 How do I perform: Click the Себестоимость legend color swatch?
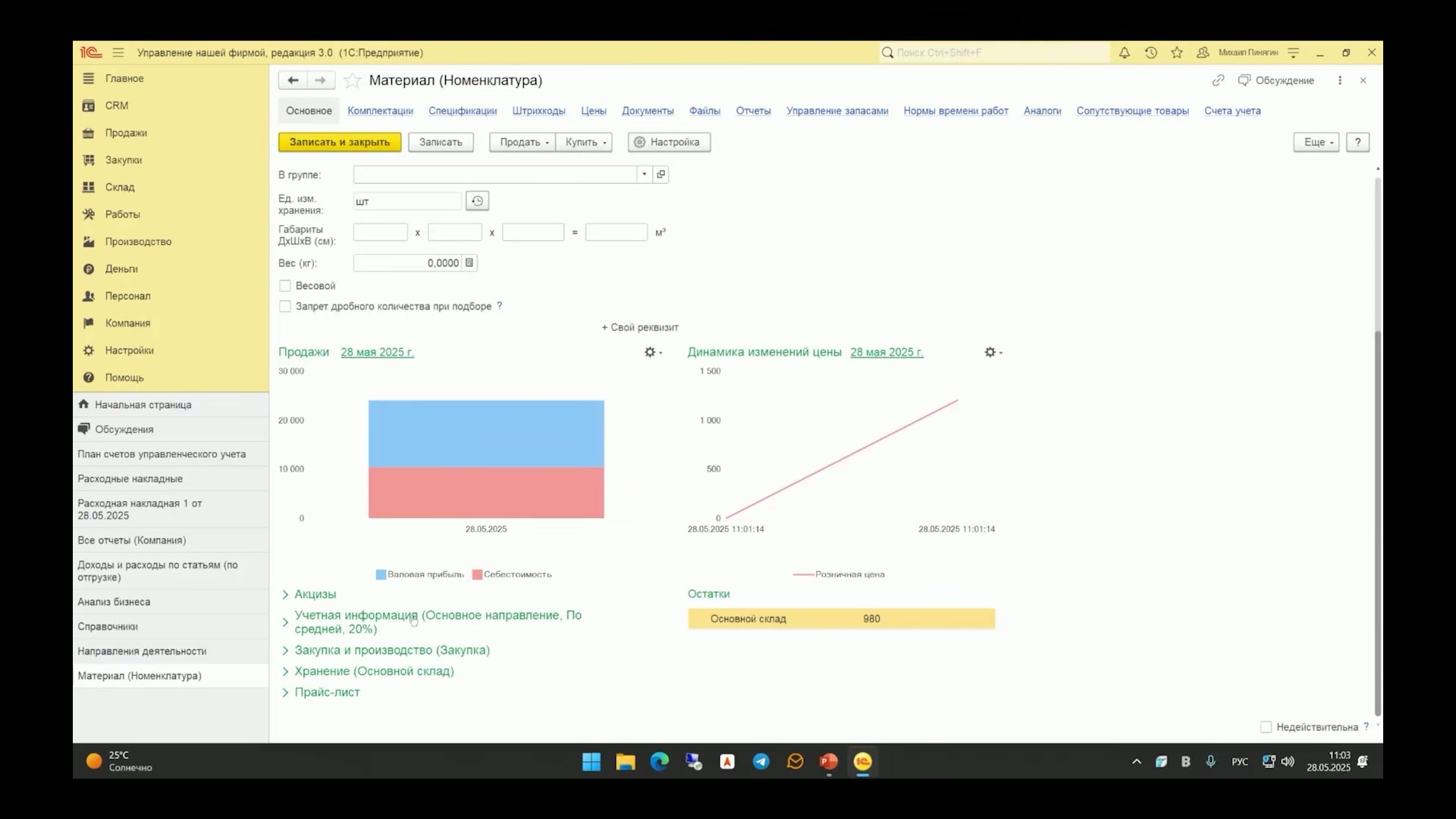tap(477, 575)
